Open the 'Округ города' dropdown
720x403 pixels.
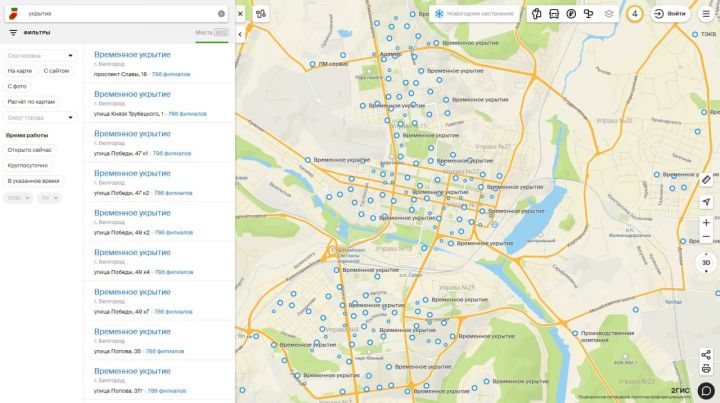40,118
